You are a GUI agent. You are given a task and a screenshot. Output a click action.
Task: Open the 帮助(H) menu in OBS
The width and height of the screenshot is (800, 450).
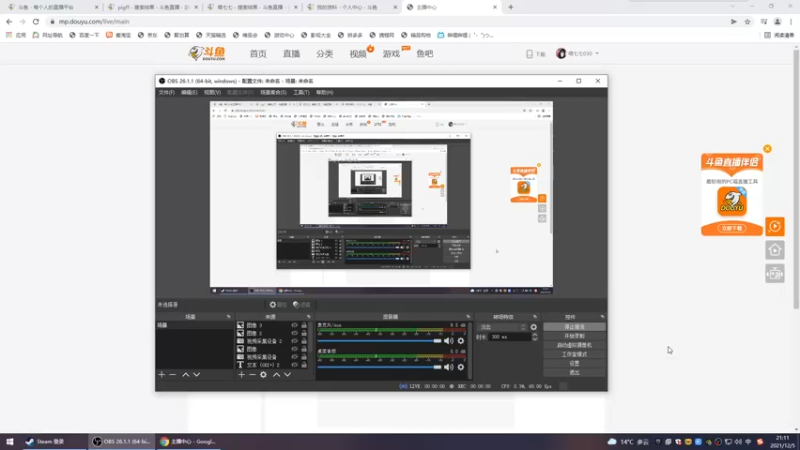324,92
